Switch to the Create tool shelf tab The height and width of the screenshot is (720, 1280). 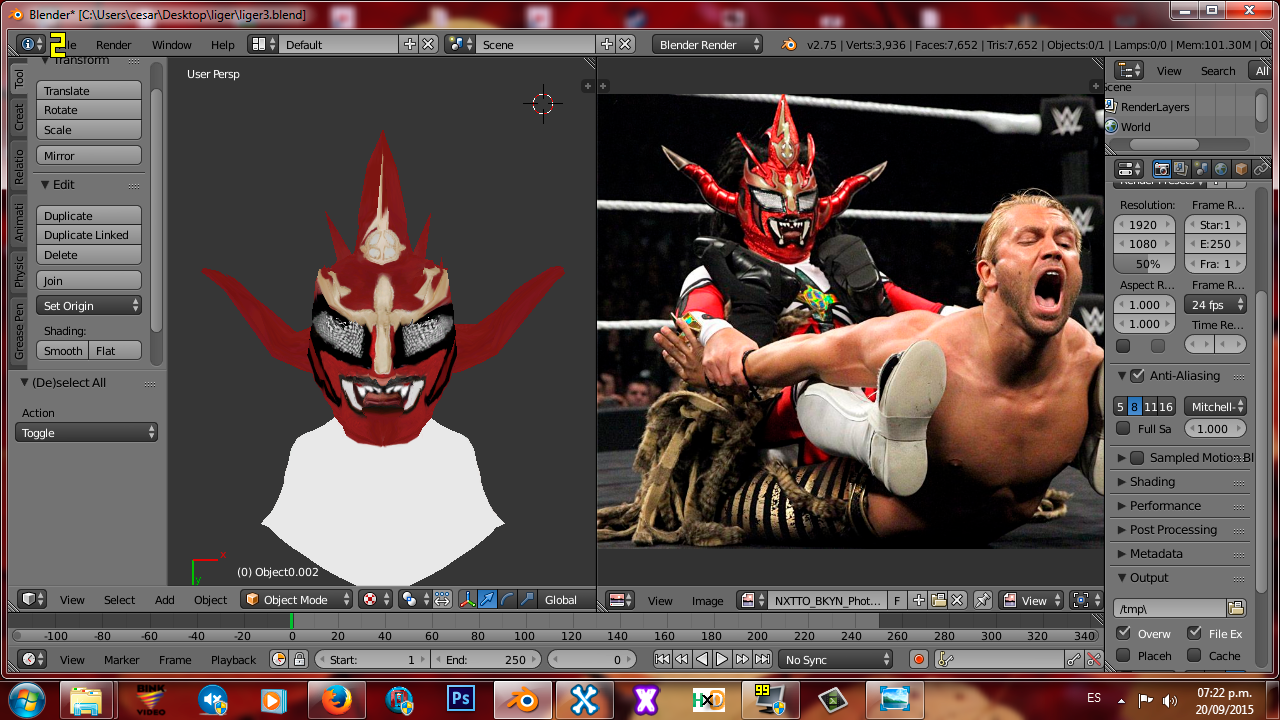[19, 117]
